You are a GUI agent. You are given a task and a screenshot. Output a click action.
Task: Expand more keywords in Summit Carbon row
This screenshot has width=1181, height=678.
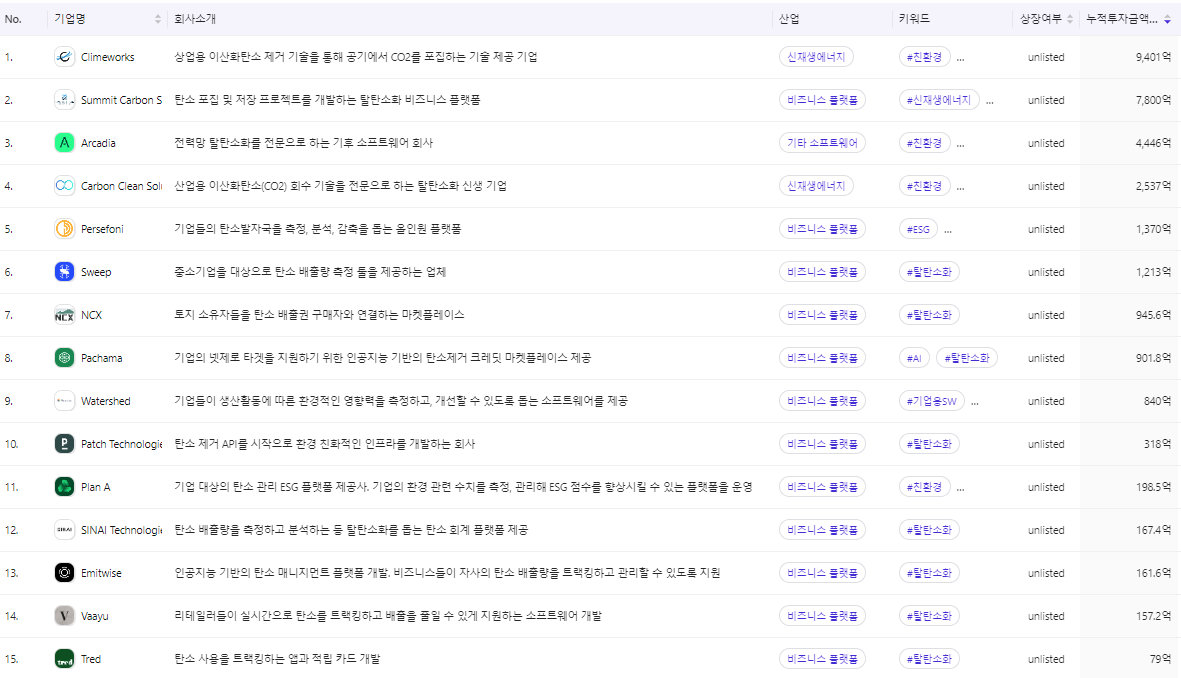tap(990, 101)
